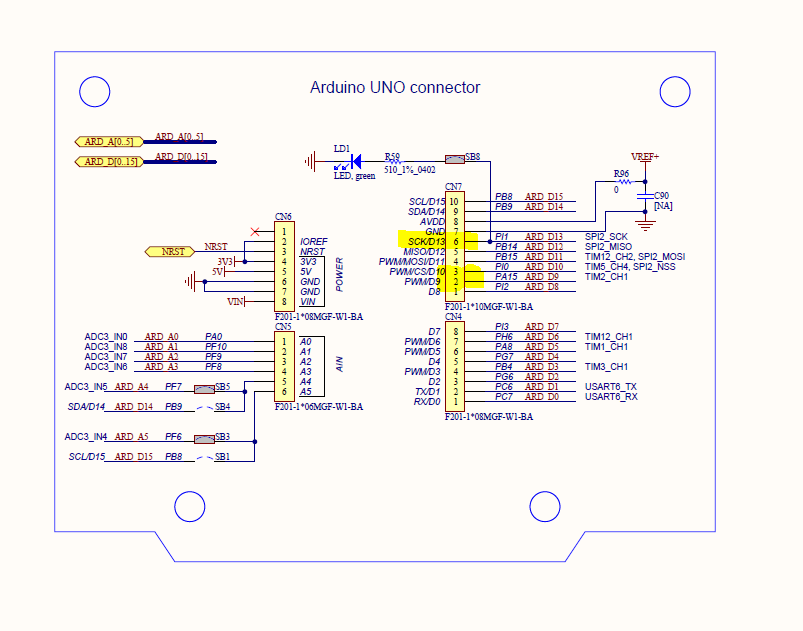This screenshot has height=631, width=803.
Task: Click the ground symbol below C90
Action: click(x=645, y=226)
